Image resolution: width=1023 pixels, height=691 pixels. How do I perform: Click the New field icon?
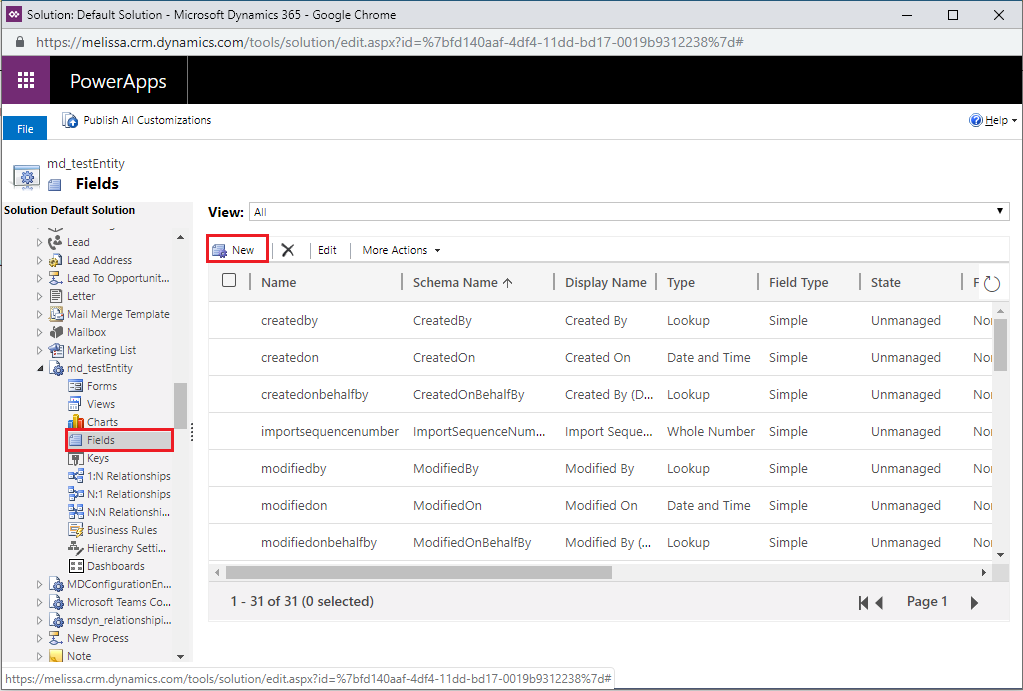tap(220, 250)
